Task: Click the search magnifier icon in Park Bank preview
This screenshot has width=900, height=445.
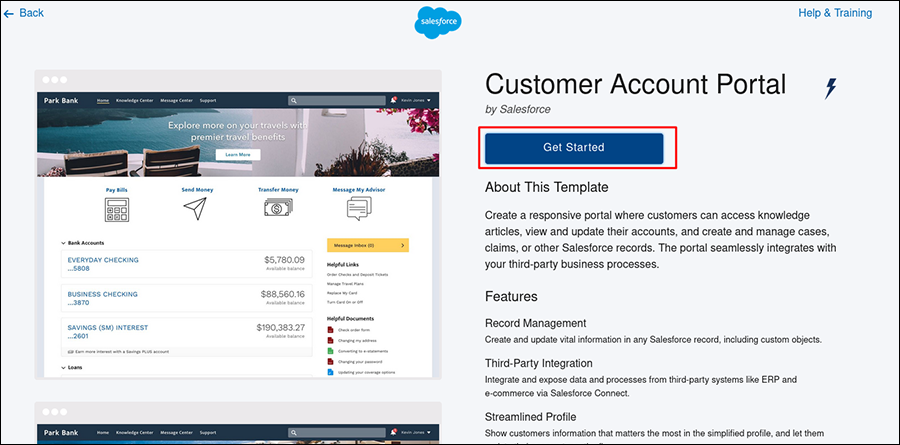Action: click(294, 100)
